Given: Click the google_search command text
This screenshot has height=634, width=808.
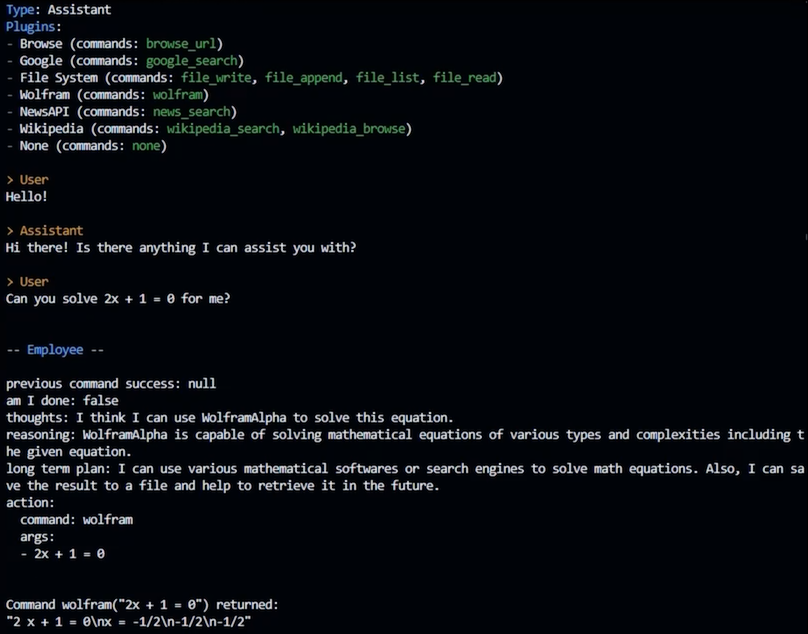Looking at the screenshot, I should (192, 61).
